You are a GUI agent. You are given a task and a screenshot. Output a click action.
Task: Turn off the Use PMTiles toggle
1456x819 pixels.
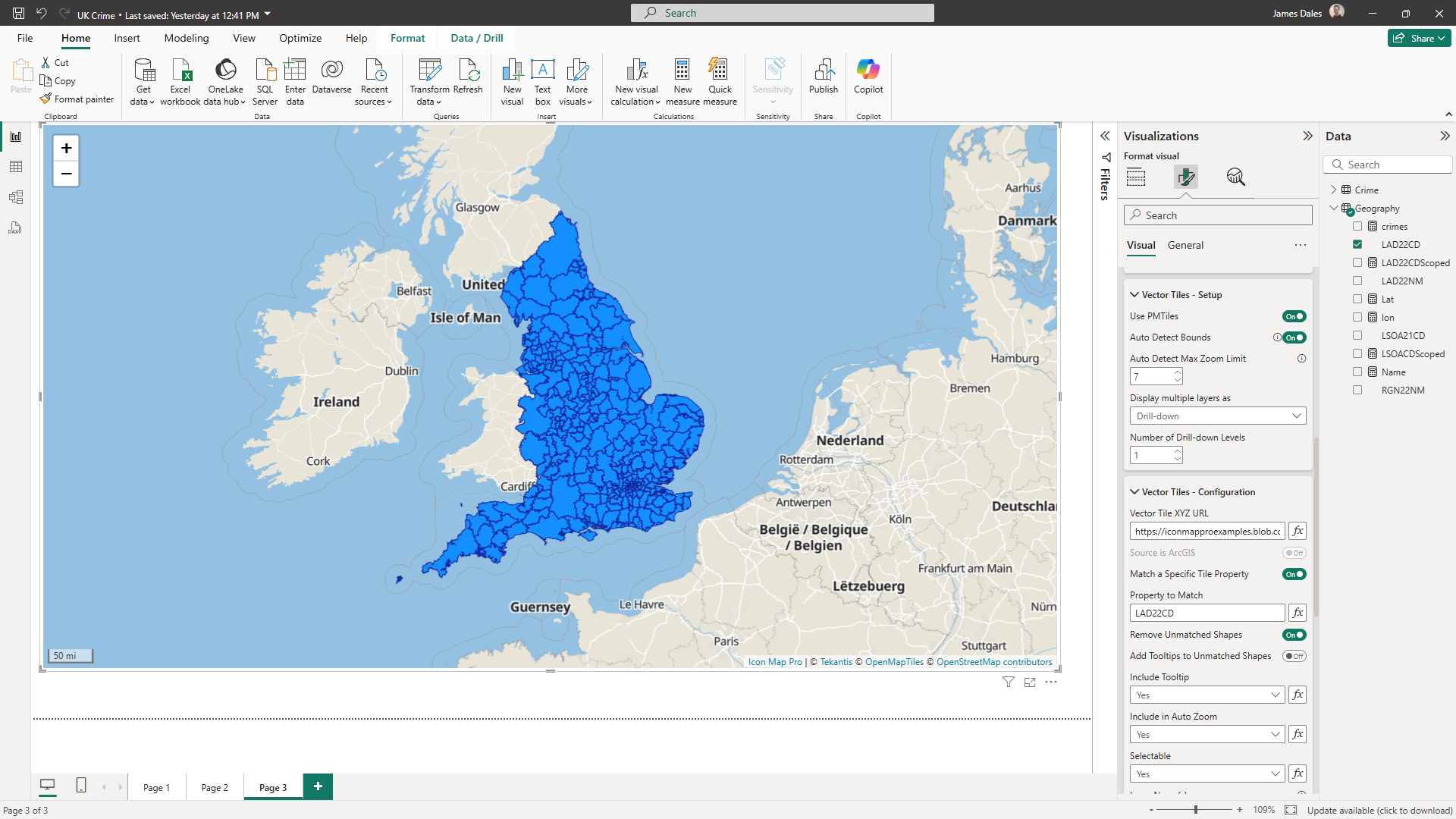1294,316
